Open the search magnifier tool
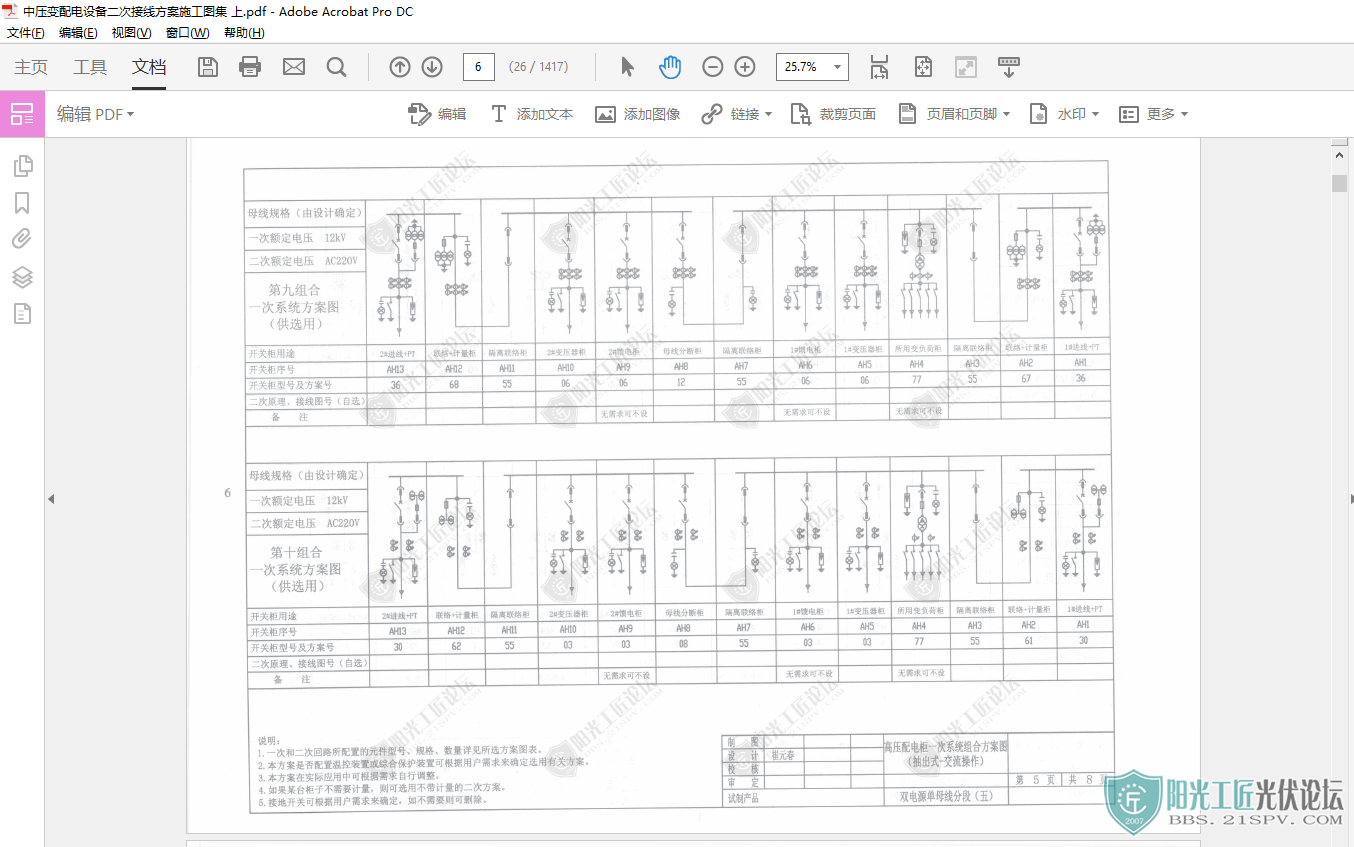Screen dimensions: 1354x847 (337, 67)
